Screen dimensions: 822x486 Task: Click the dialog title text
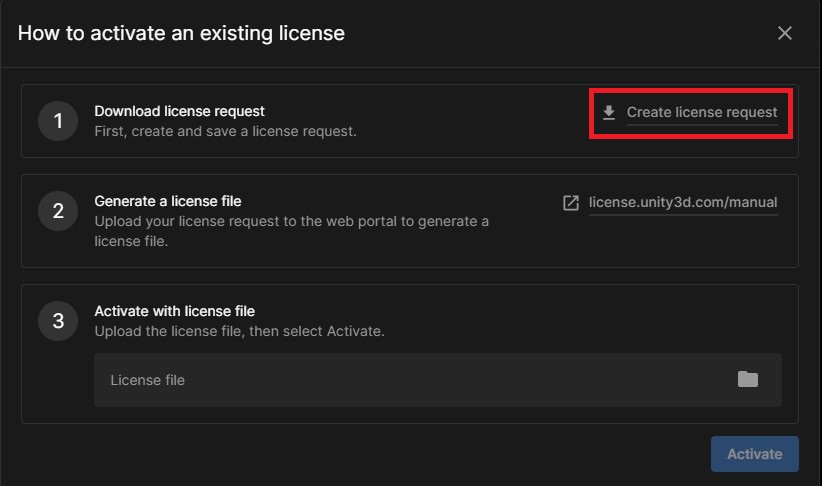pyautogui.click(x=181, y=33)
